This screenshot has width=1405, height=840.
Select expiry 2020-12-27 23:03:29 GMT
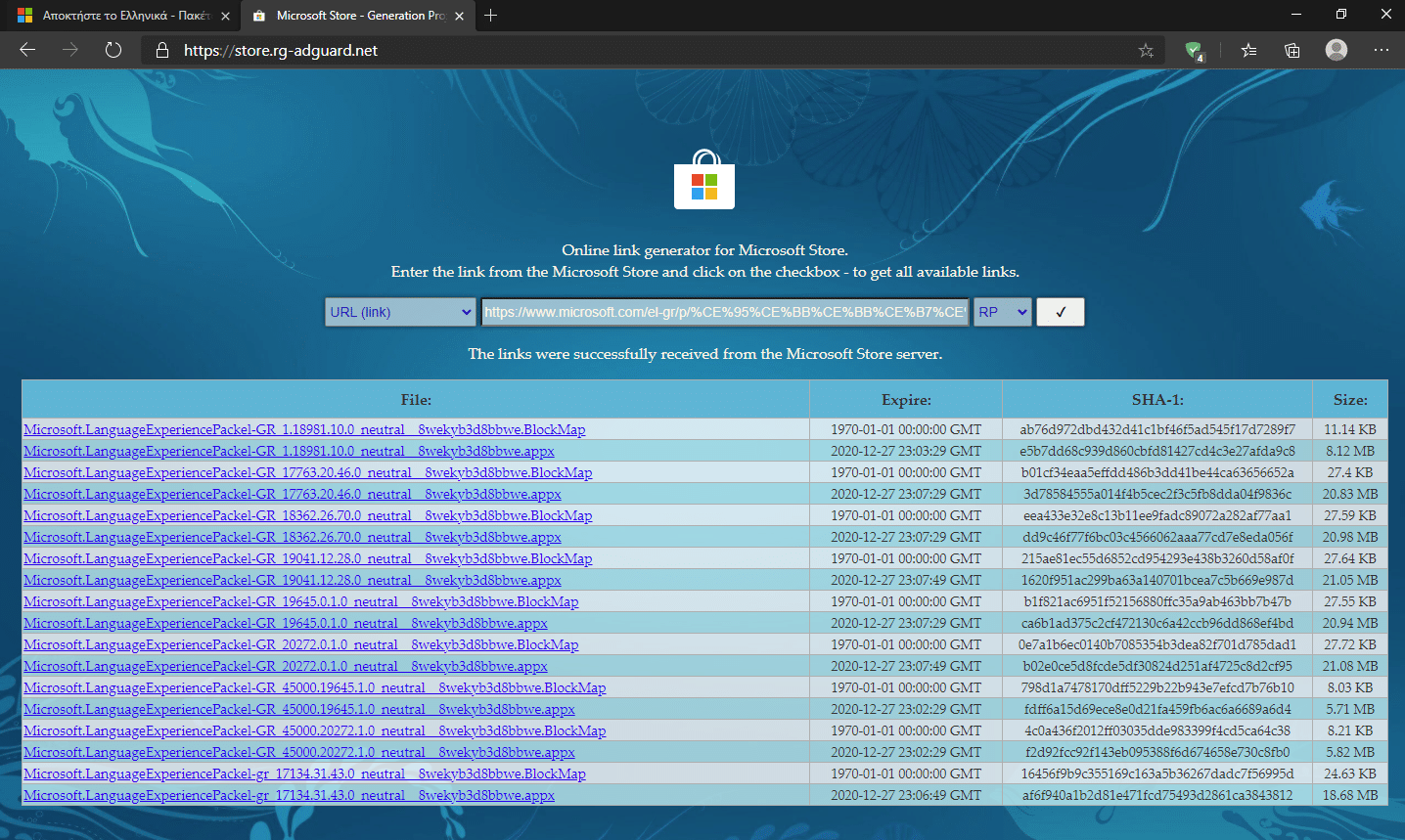click(906, 451)
